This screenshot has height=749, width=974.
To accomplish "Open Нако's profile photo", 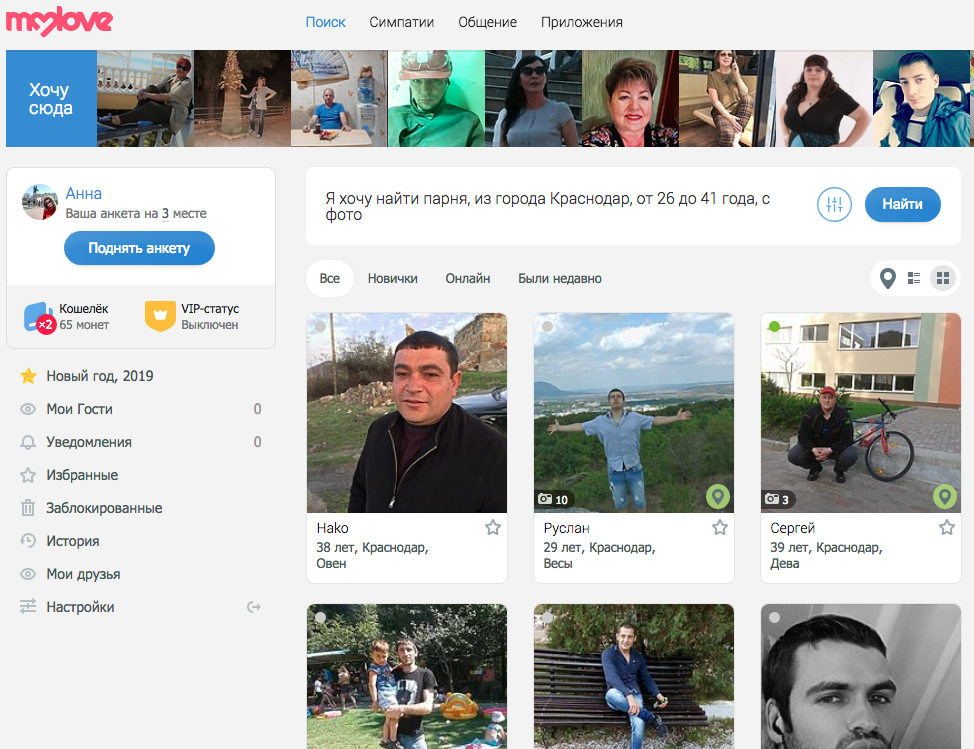I will pos(407,412).
